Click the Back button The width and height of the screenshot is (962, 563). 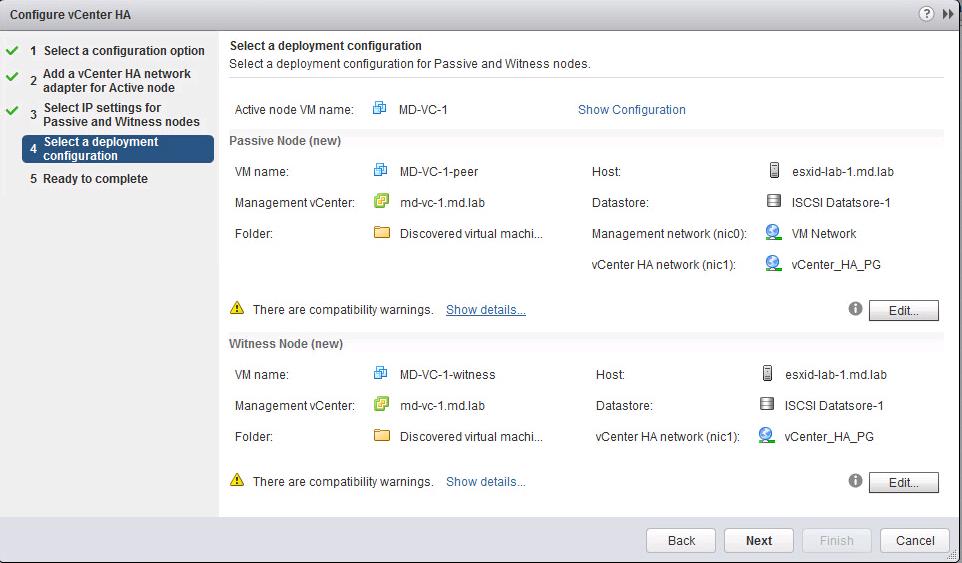pos(681,540)
